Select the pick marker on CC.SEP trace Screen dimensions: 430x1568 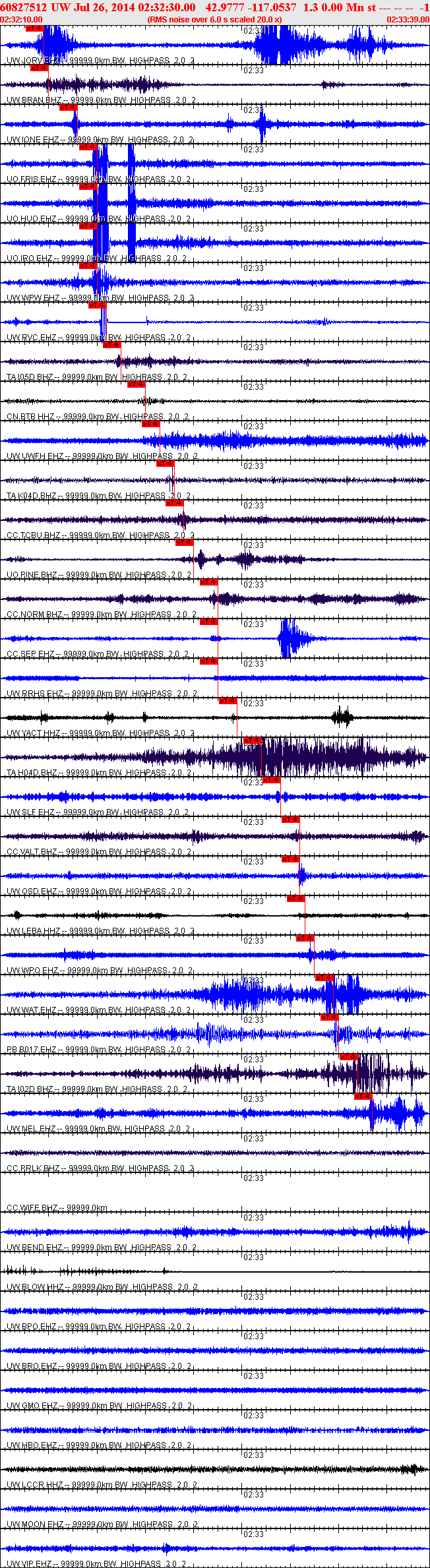209,622
